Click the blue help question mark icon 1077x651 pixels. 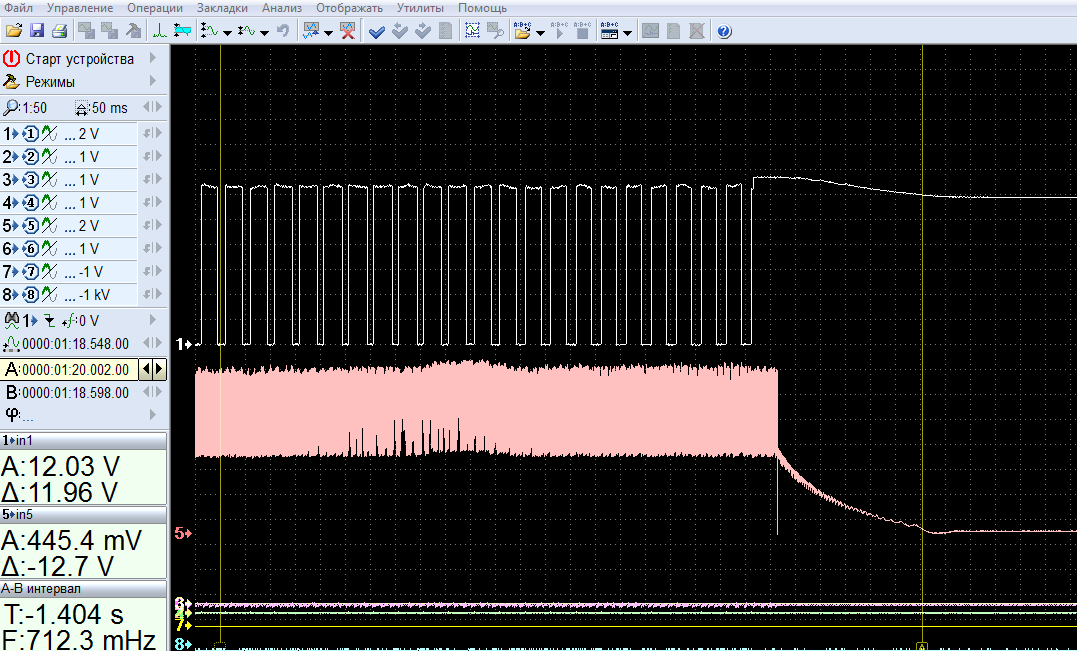(x=724, y=31)
